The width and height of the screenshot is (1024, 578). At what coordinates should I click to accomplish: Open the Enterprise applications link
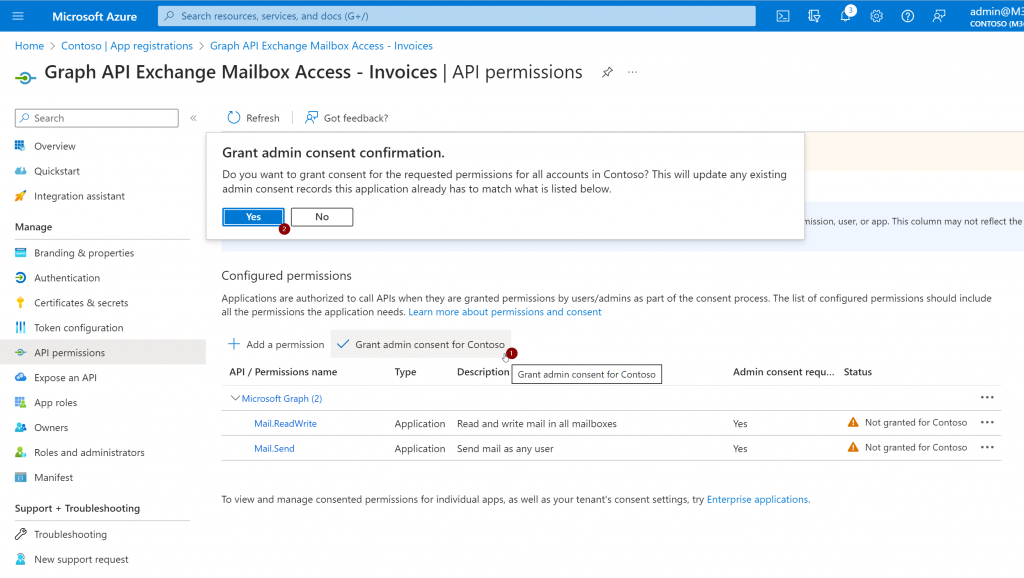point(757,499)
